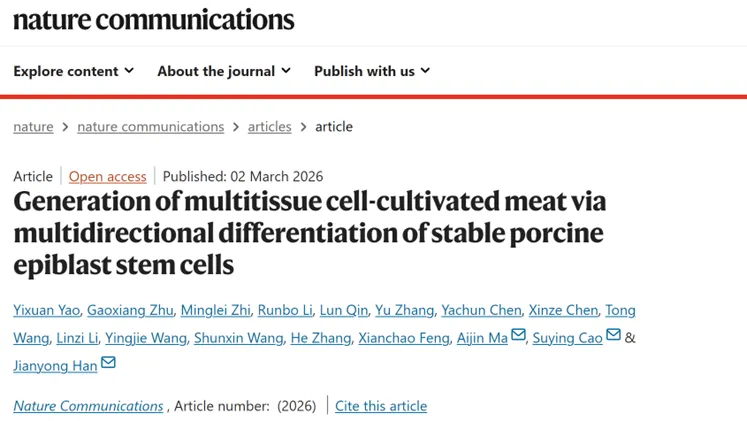Viewport: 747px width, 421px height.
Task: Expand the Publish with us menu
Action: point(371,71)
